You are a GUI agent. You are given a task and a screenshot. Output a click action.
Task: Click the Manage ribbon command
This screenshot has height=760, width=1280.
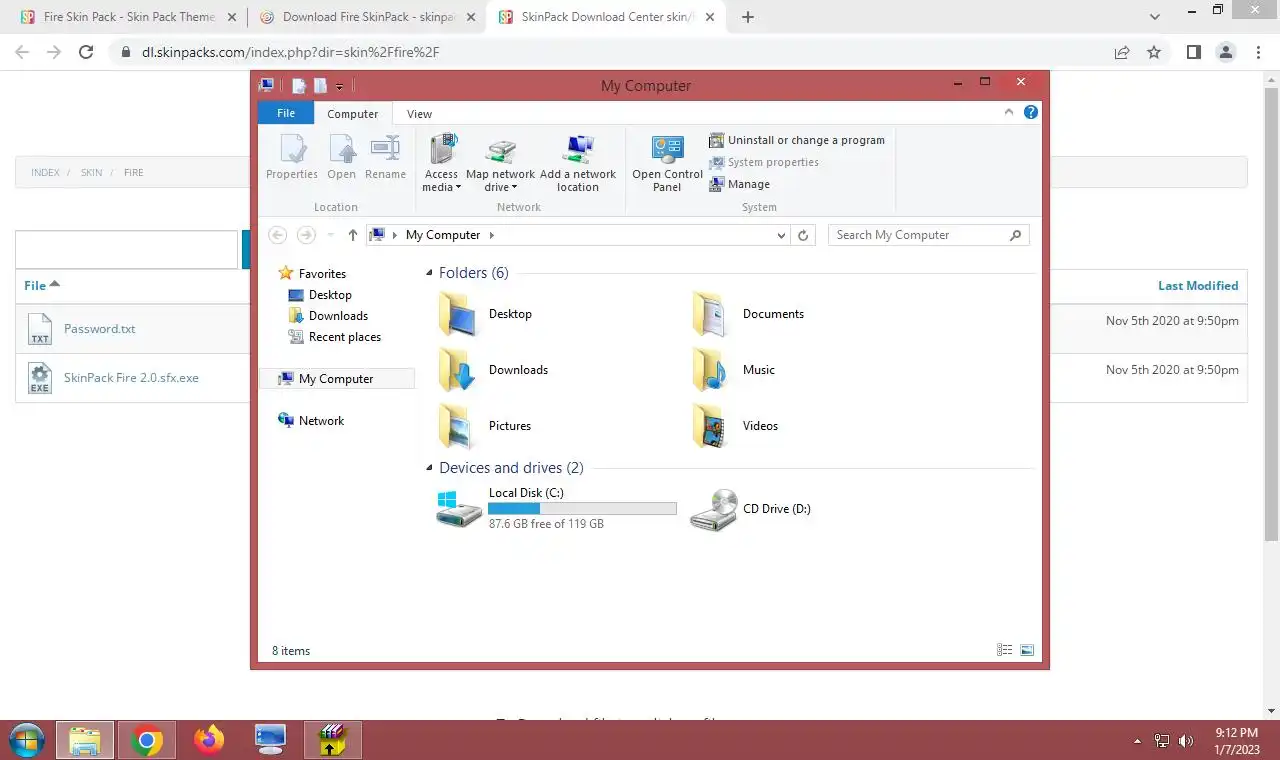click(739, 184)
